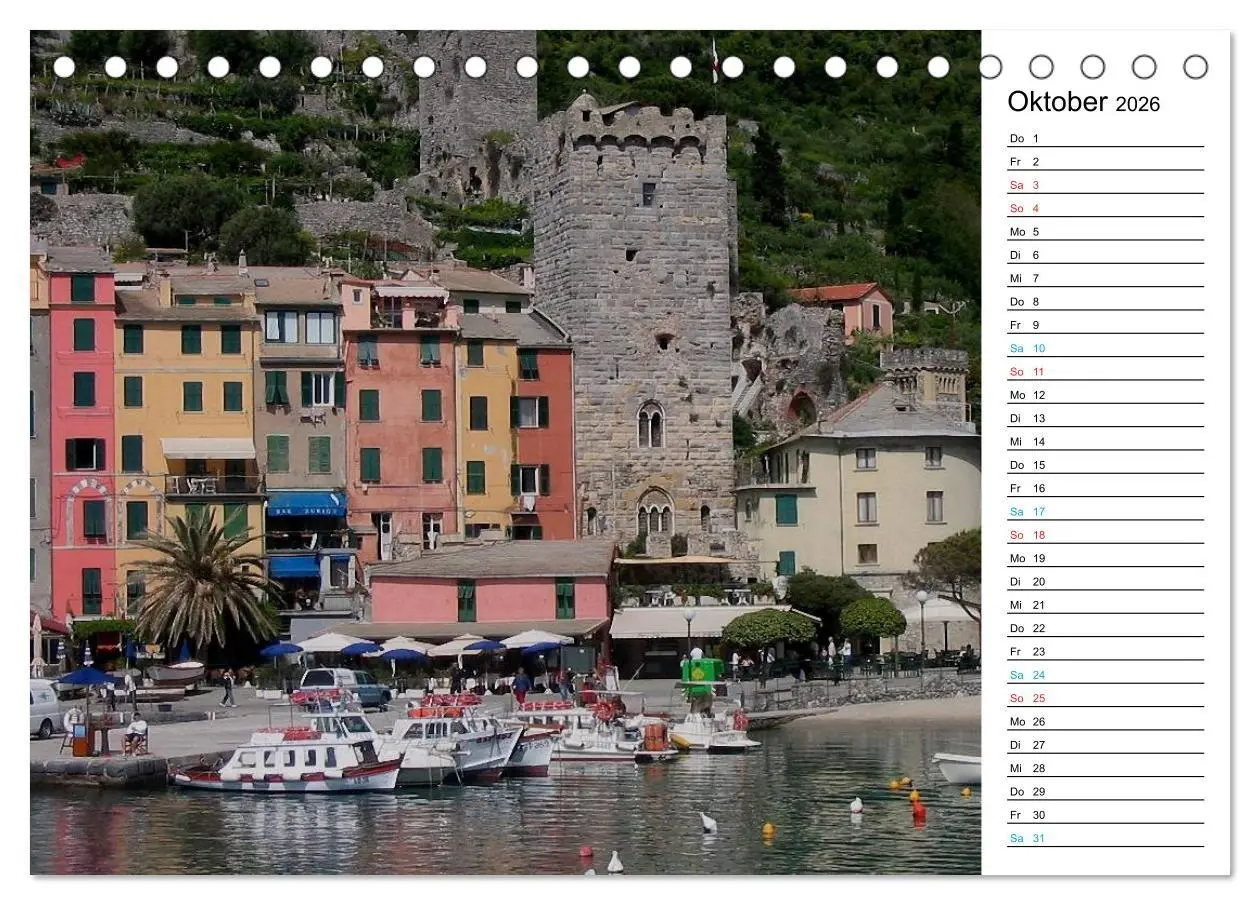Select the row 'Mi 7'
Screen dimensions: 1260x905
point(1105,277)
